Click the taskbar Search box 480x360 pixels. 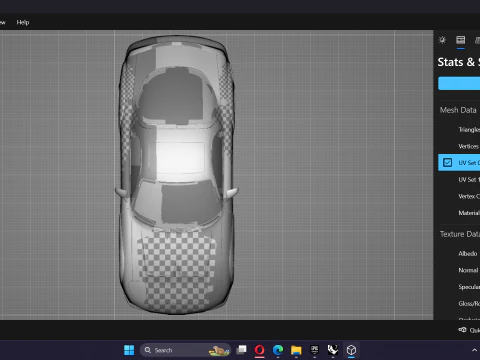185,350
